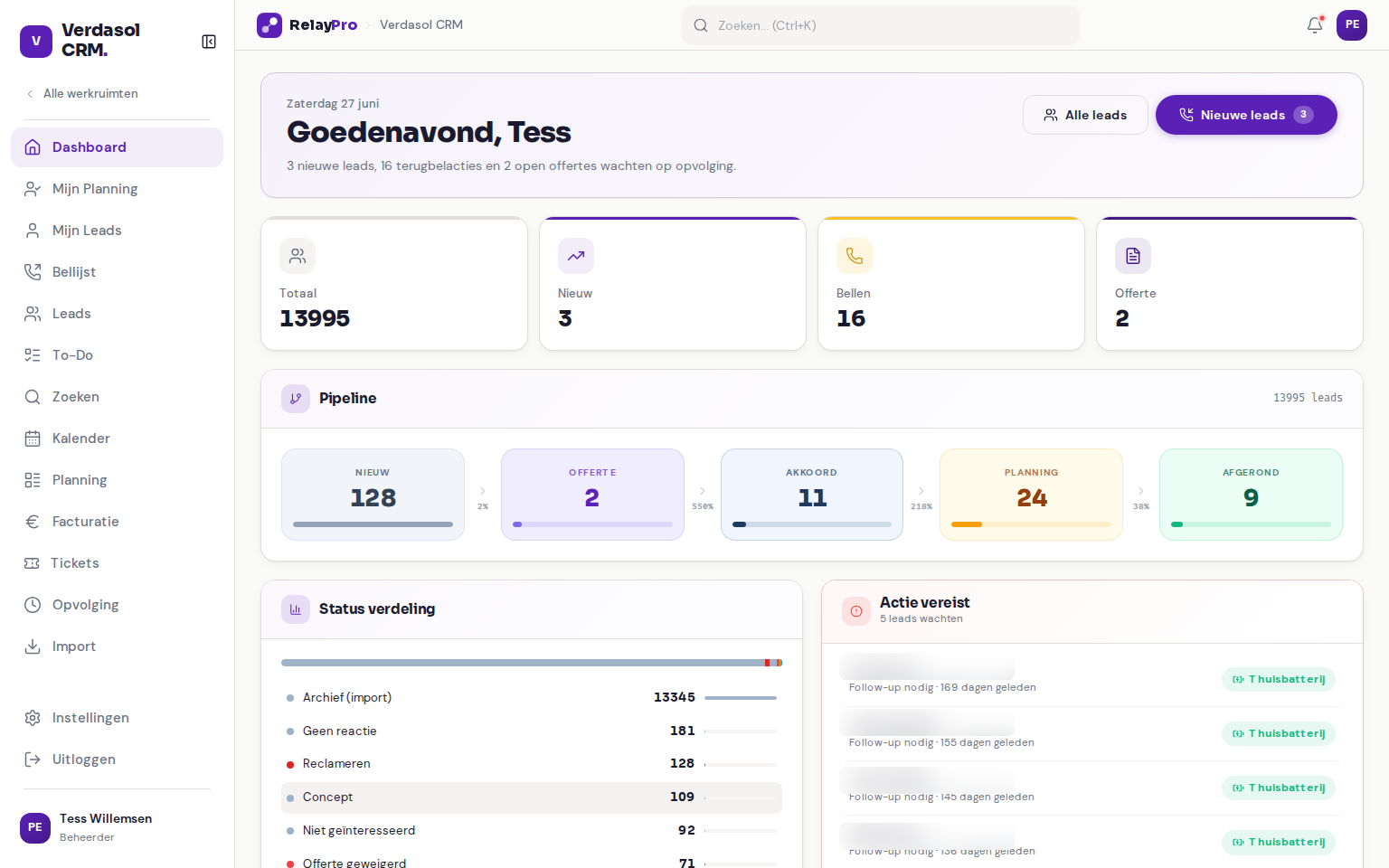Open Opvolging in sidebar
This screenshot has height=868, width=1389.
click(117, 605)
